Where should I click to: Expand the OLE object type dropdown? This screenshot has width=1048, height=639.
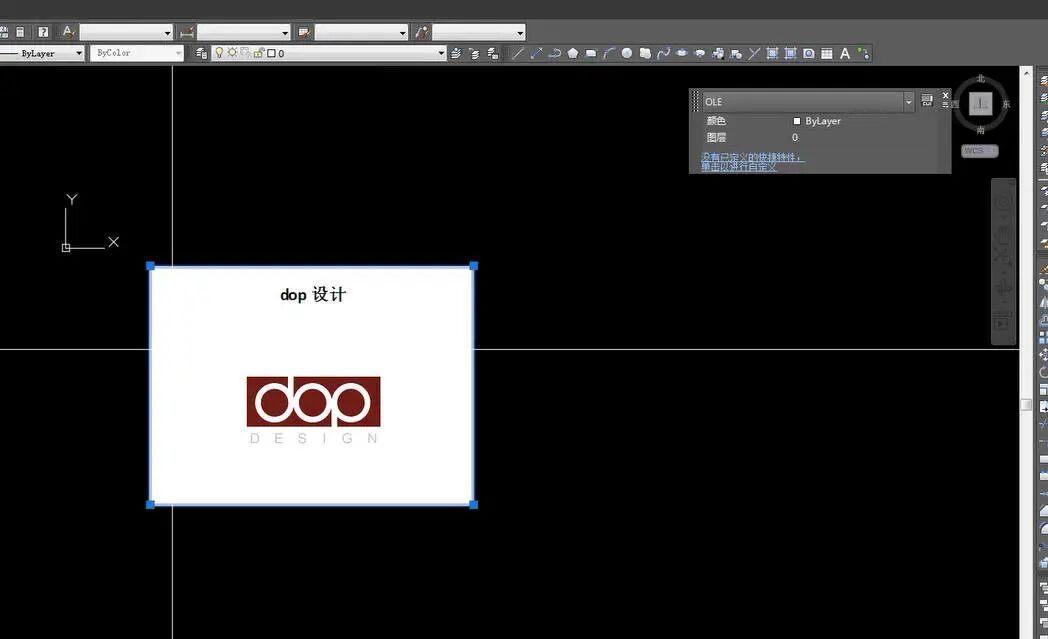point(908,102)
